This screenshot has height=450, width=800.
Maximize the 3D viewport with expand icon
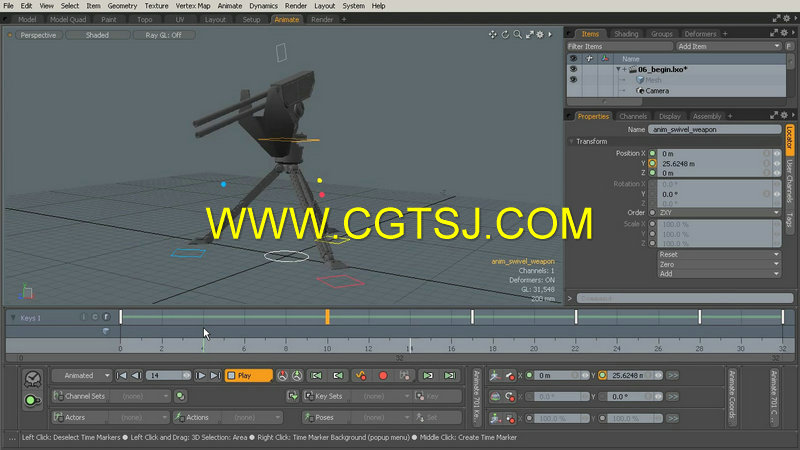(x=530, y=35)
